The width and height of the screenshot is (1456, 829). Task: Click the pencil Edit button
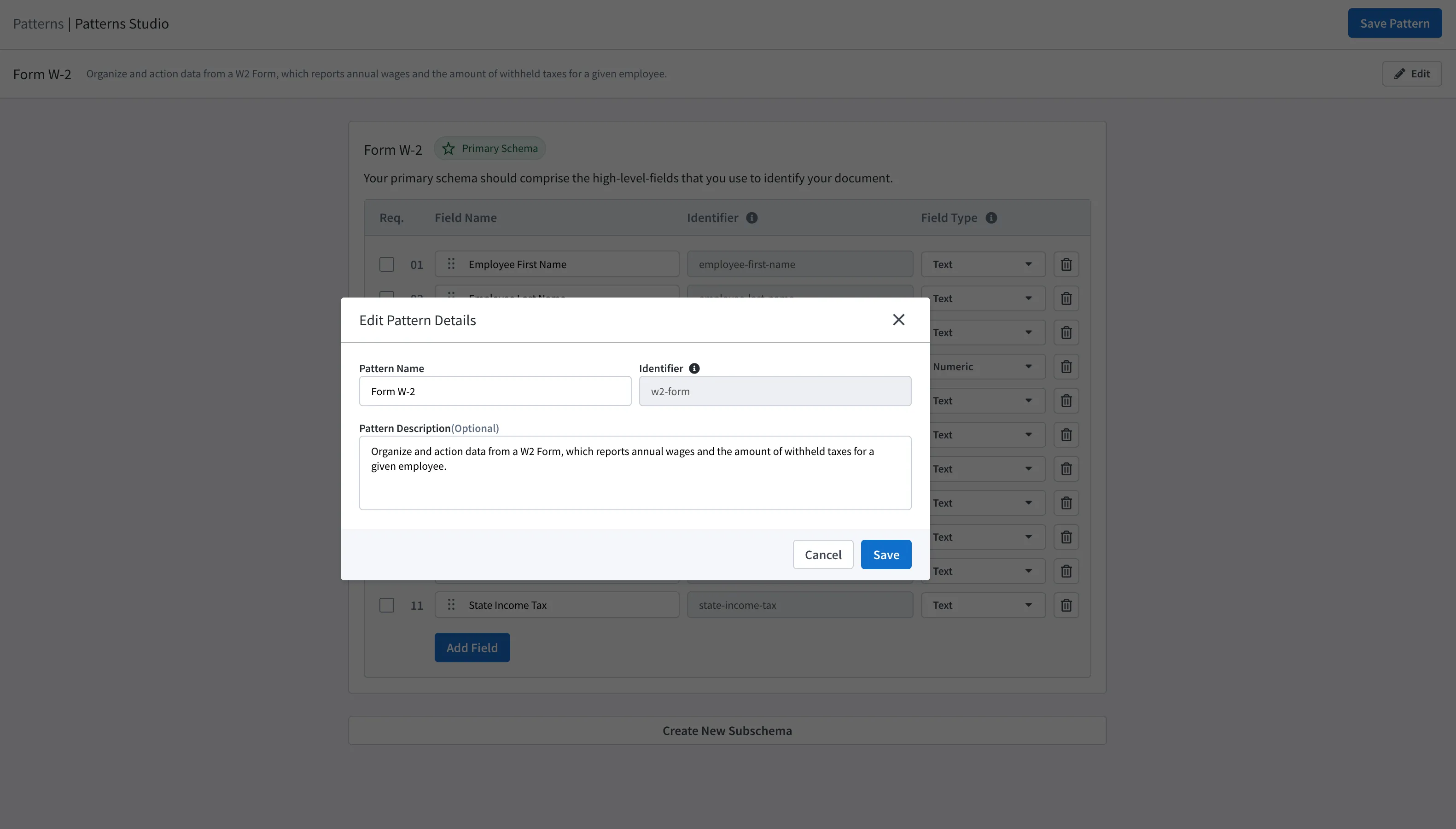click(1412, 73)
